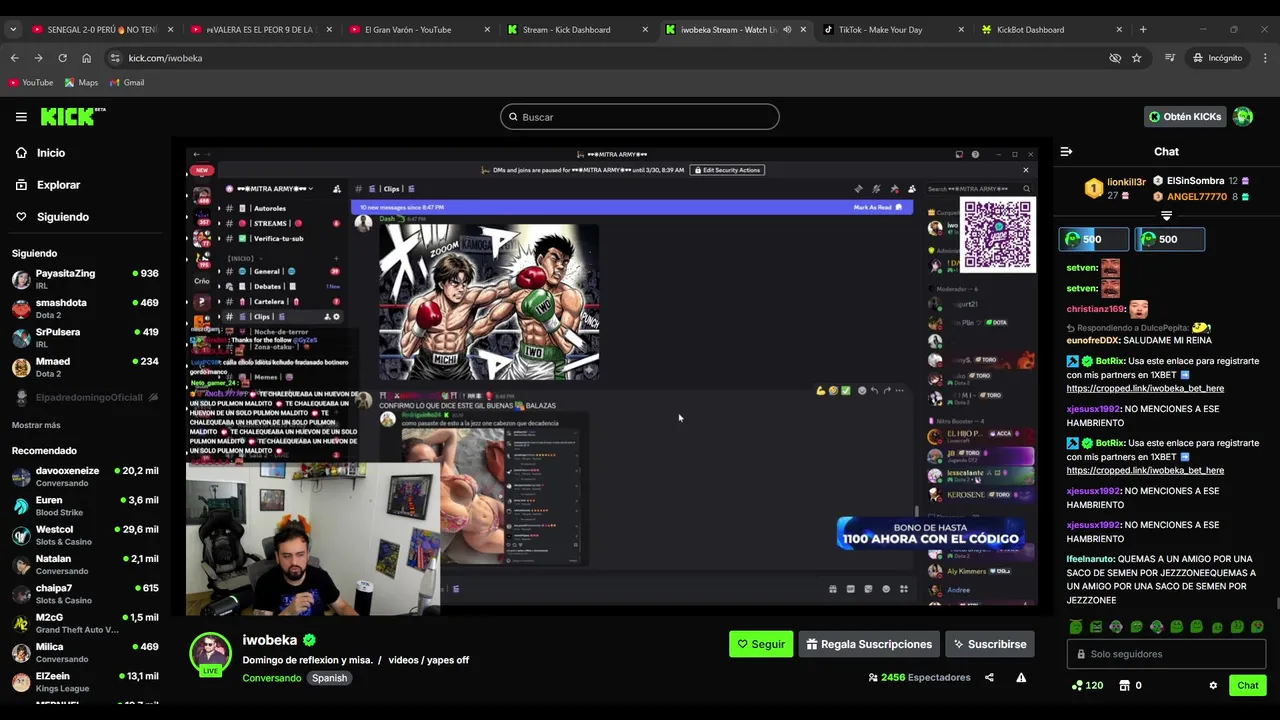Screen dimensions: 1280x720
Task: Click Regala Suscripciones button
Action: click(x=869, y=644)
